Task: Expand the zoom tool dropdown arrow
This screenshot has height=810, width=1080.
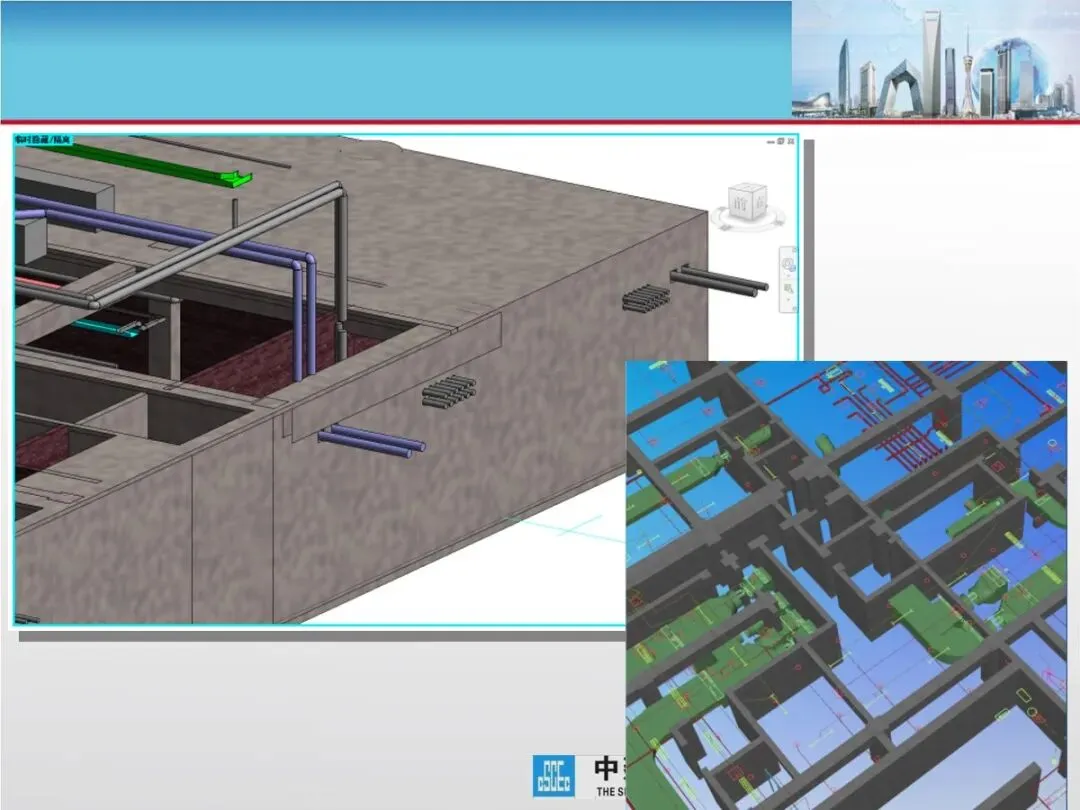Action: tap(789, 300)
